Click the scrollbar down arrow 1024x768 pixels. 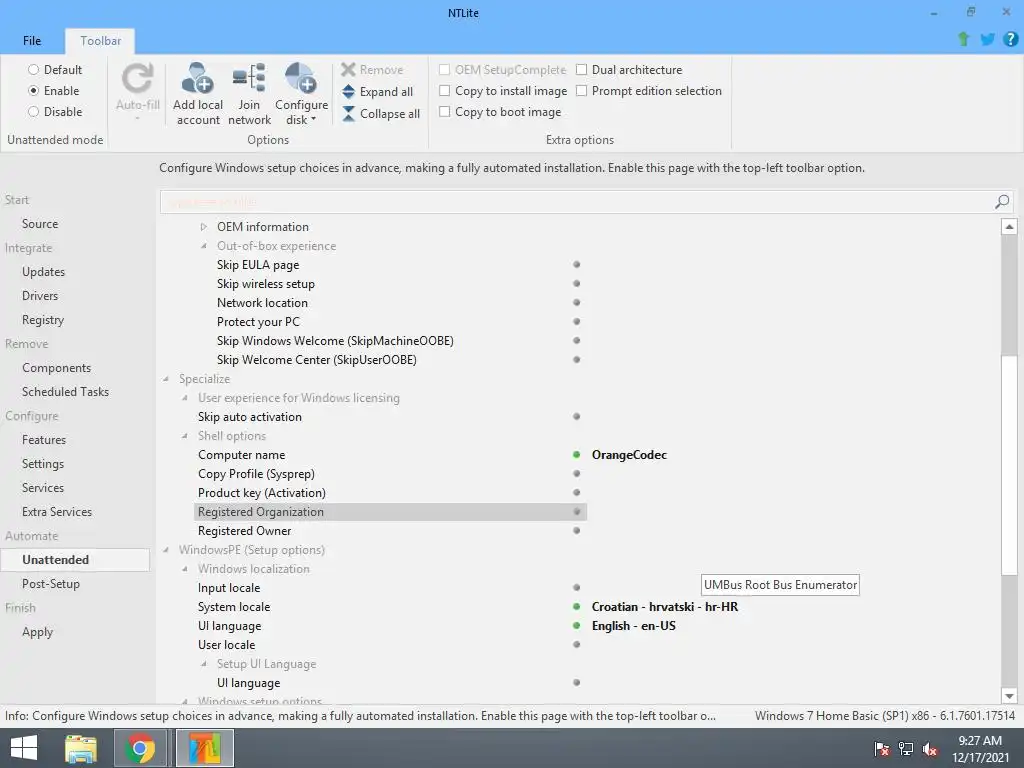(1009, 696)
